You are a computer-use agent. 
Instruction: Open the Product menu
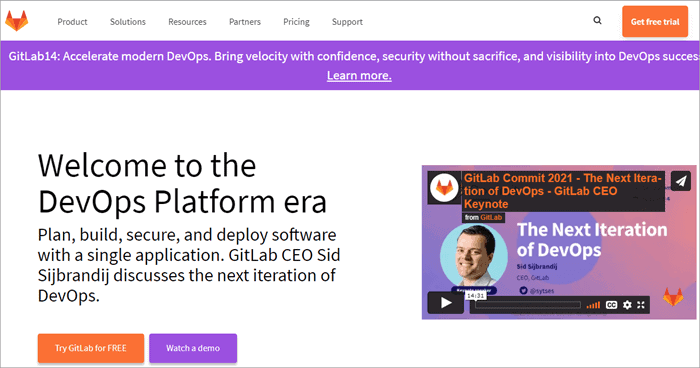point(72,22)
